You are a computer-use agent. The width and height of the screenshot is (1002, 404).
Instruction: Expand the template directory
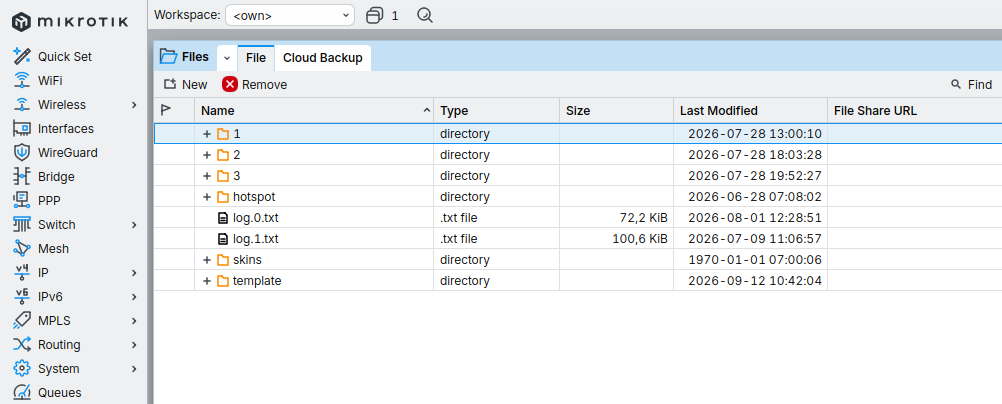pyautogui.click(x=206, y=281)
